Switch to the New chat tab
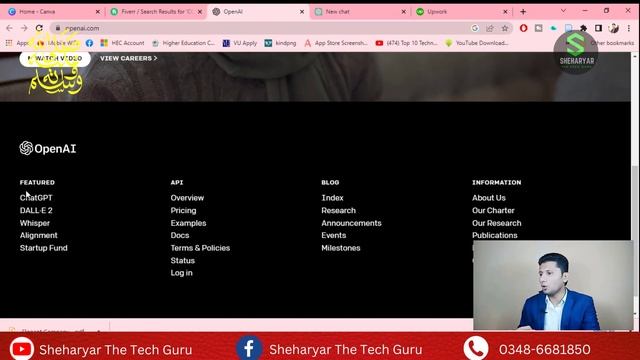The height and width of the screenshot is (360, 640). (x=360, y=12)
